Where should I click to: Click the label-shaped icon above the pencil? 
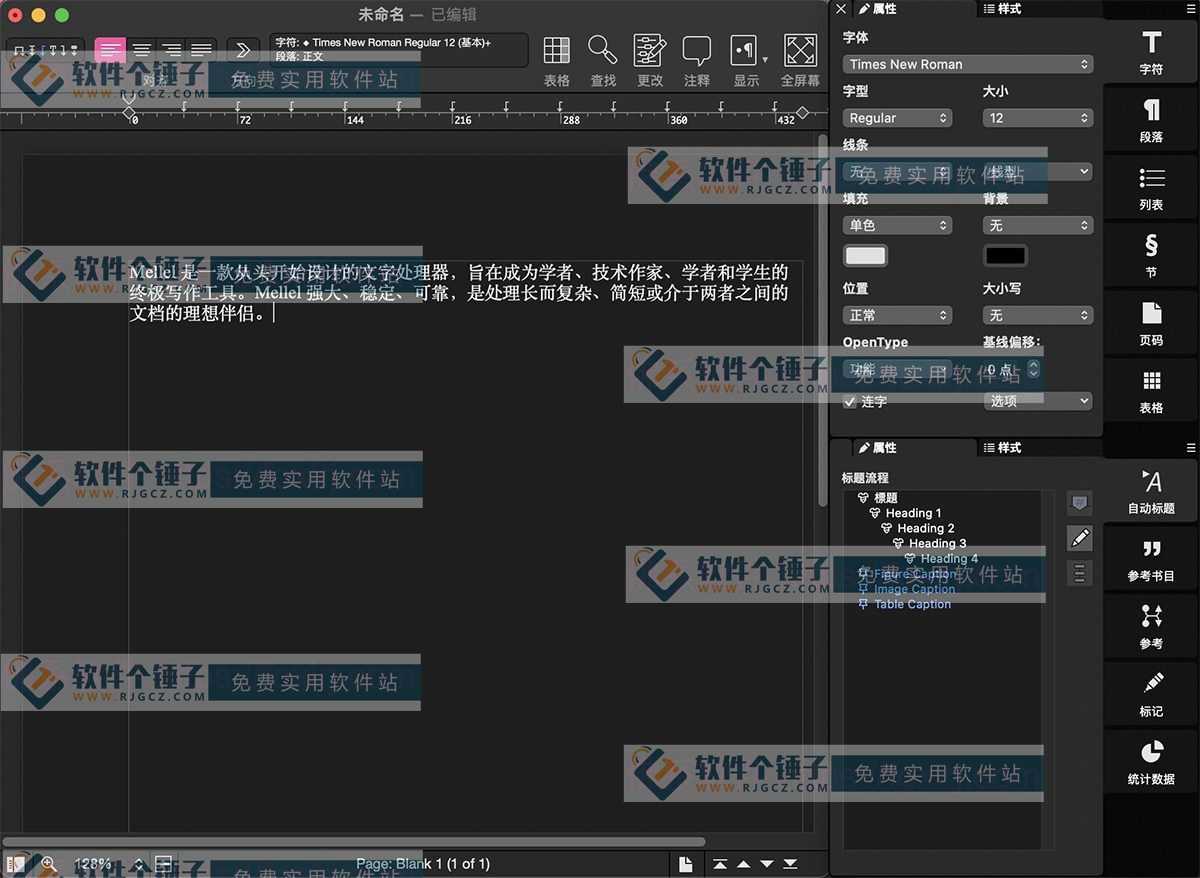(x=1080, y=503)
